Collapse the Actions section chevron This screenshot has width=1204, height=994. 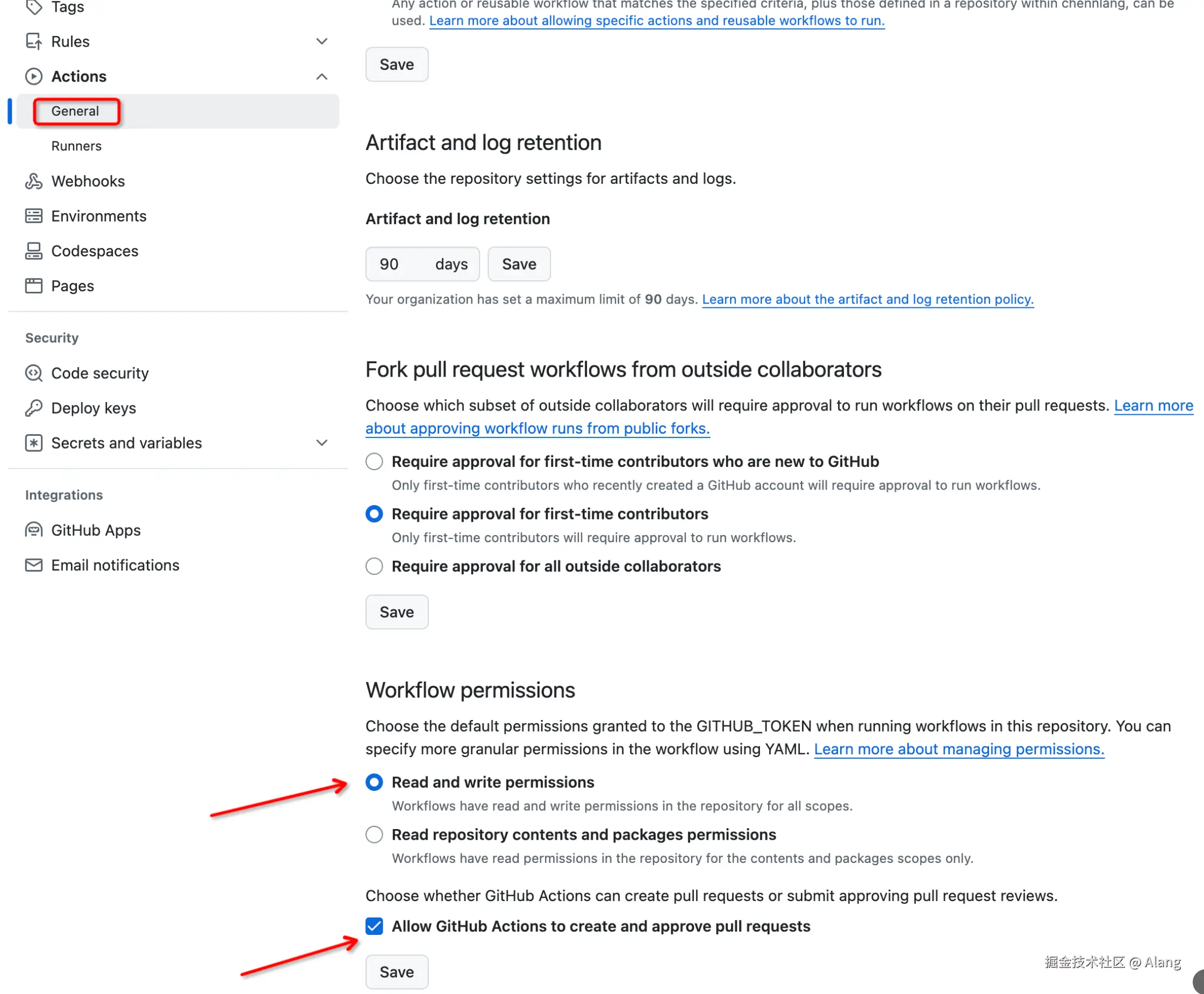coord(322,77)
